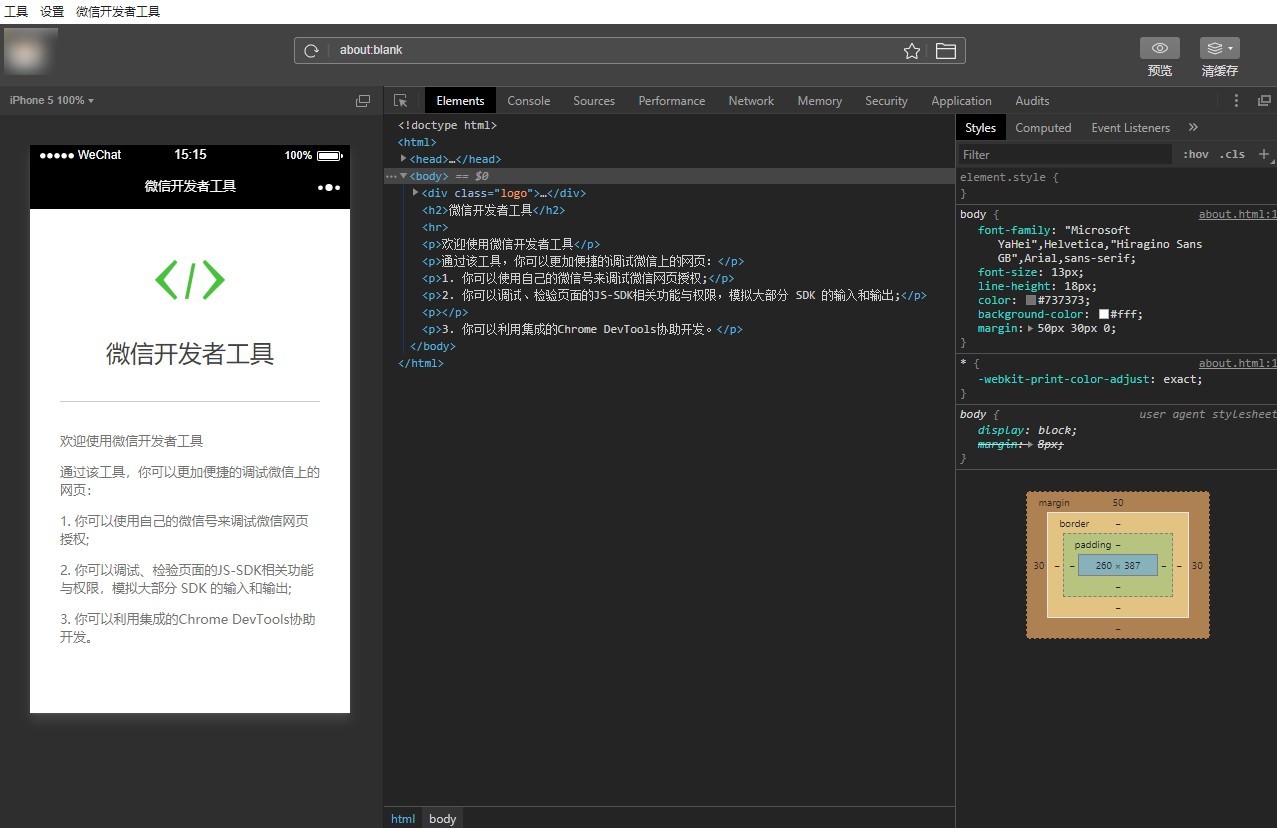Toggle the .cls class editor
This screenshot has width=1277, height=828.
[x=1232, y=154]
